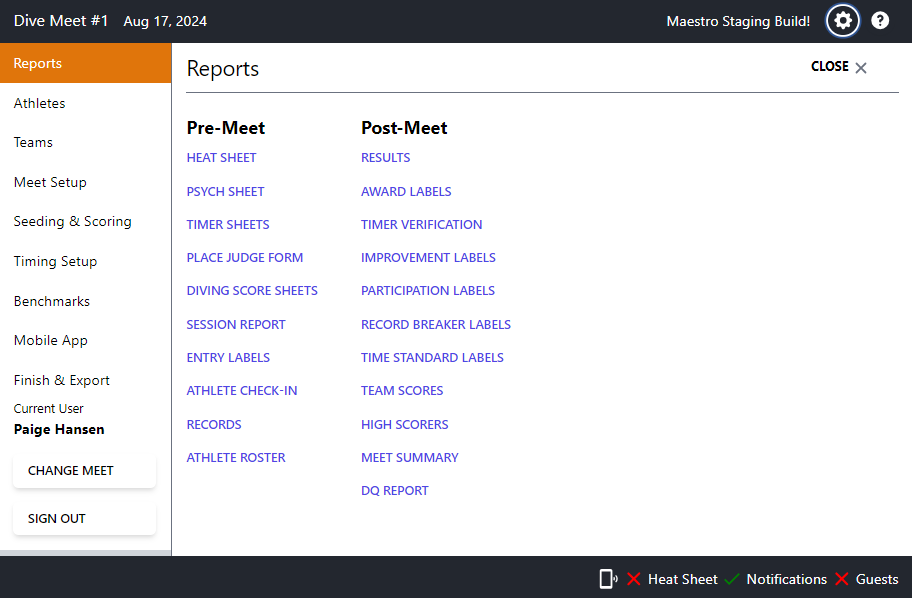The width and height of the screenshot is (912, 598).
Task: Toggle the Notifications green checkmark
Action: click(x=731, y=578)
